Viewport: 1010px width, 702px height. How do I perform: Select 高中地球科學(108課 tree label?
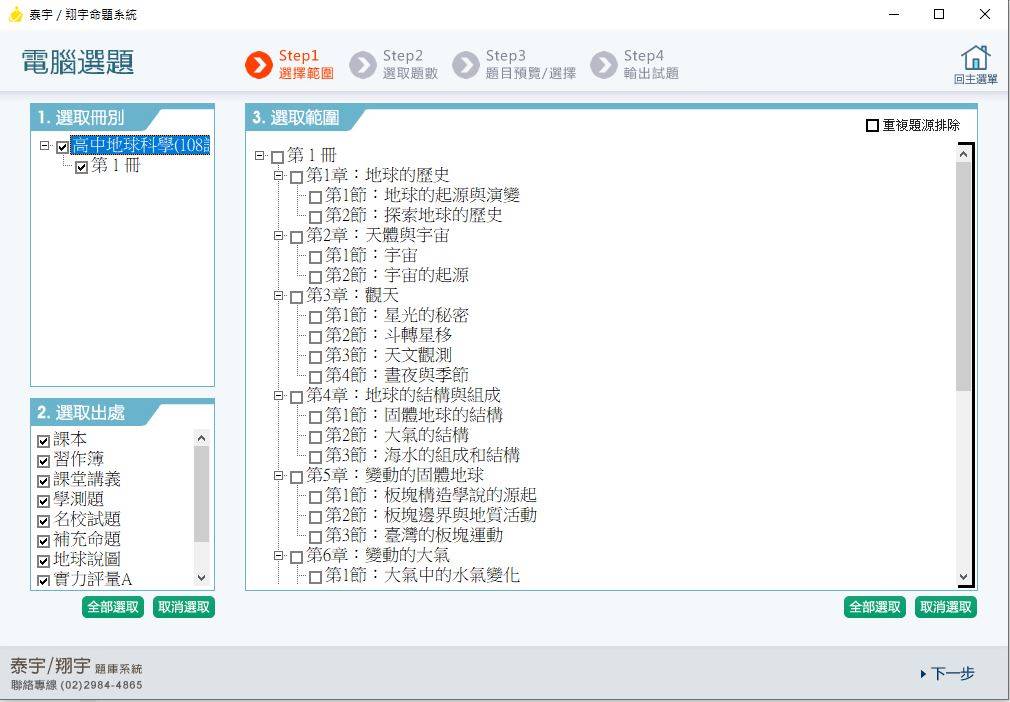click(140, 146)
